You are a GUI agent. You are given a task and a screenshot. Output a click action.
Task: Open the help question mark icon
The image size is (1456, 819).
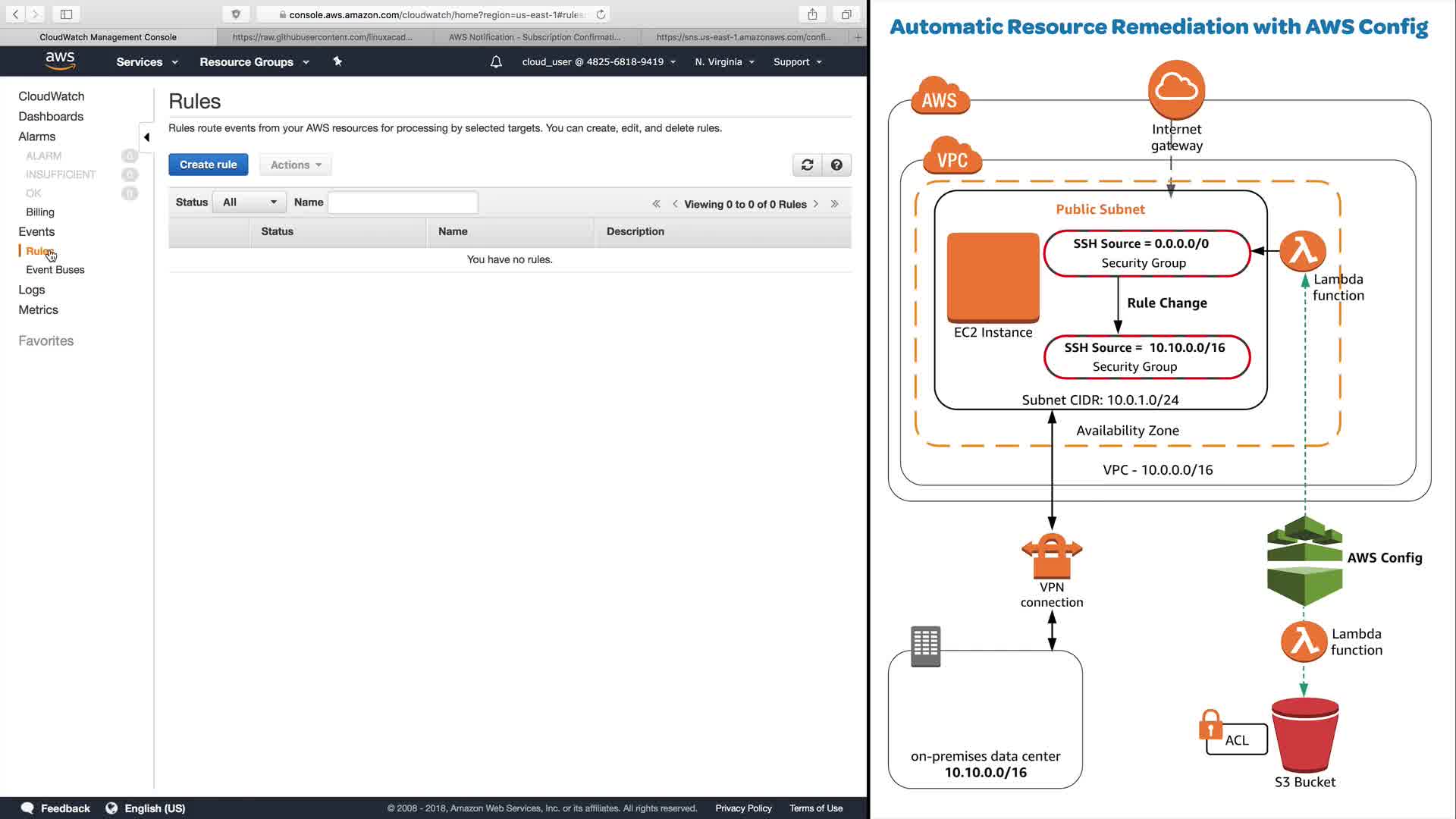[836, 165]
